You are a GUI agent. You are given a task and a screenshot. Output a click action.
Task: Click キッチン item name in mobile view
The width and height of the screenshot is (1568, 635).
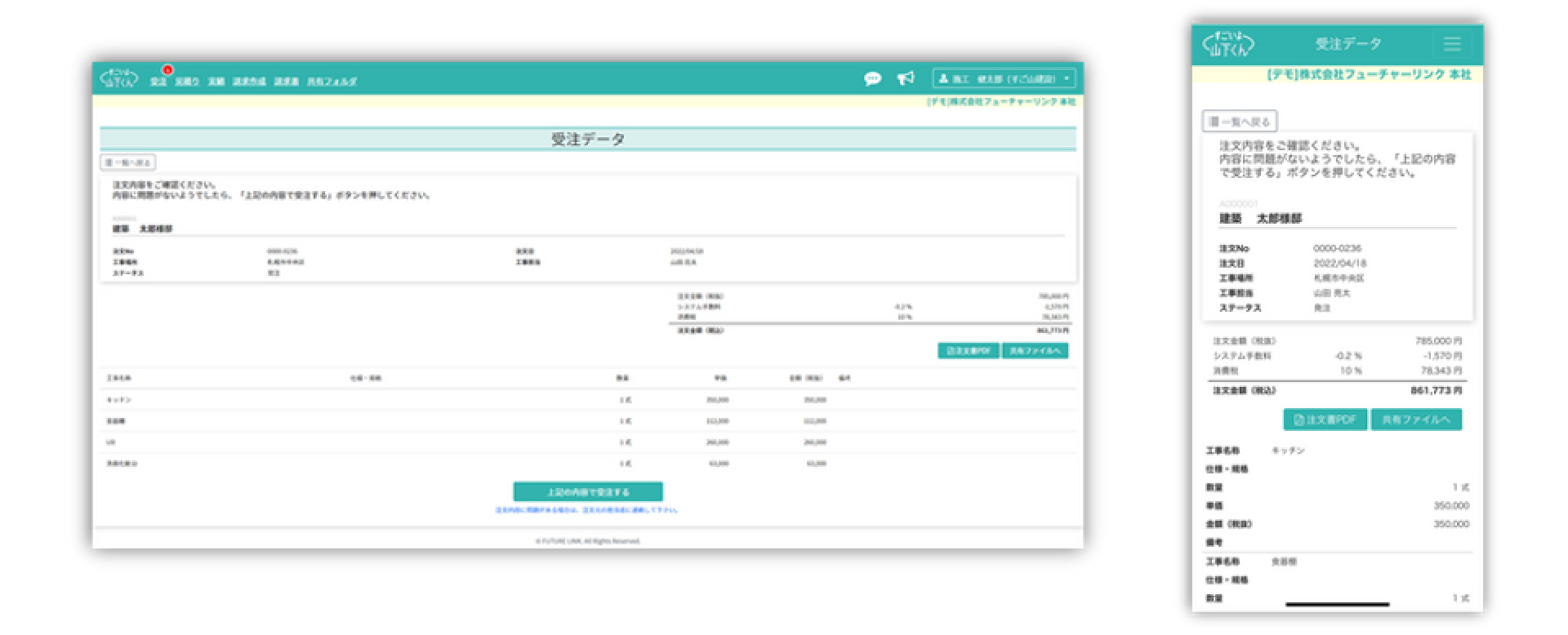(1288, 451)
